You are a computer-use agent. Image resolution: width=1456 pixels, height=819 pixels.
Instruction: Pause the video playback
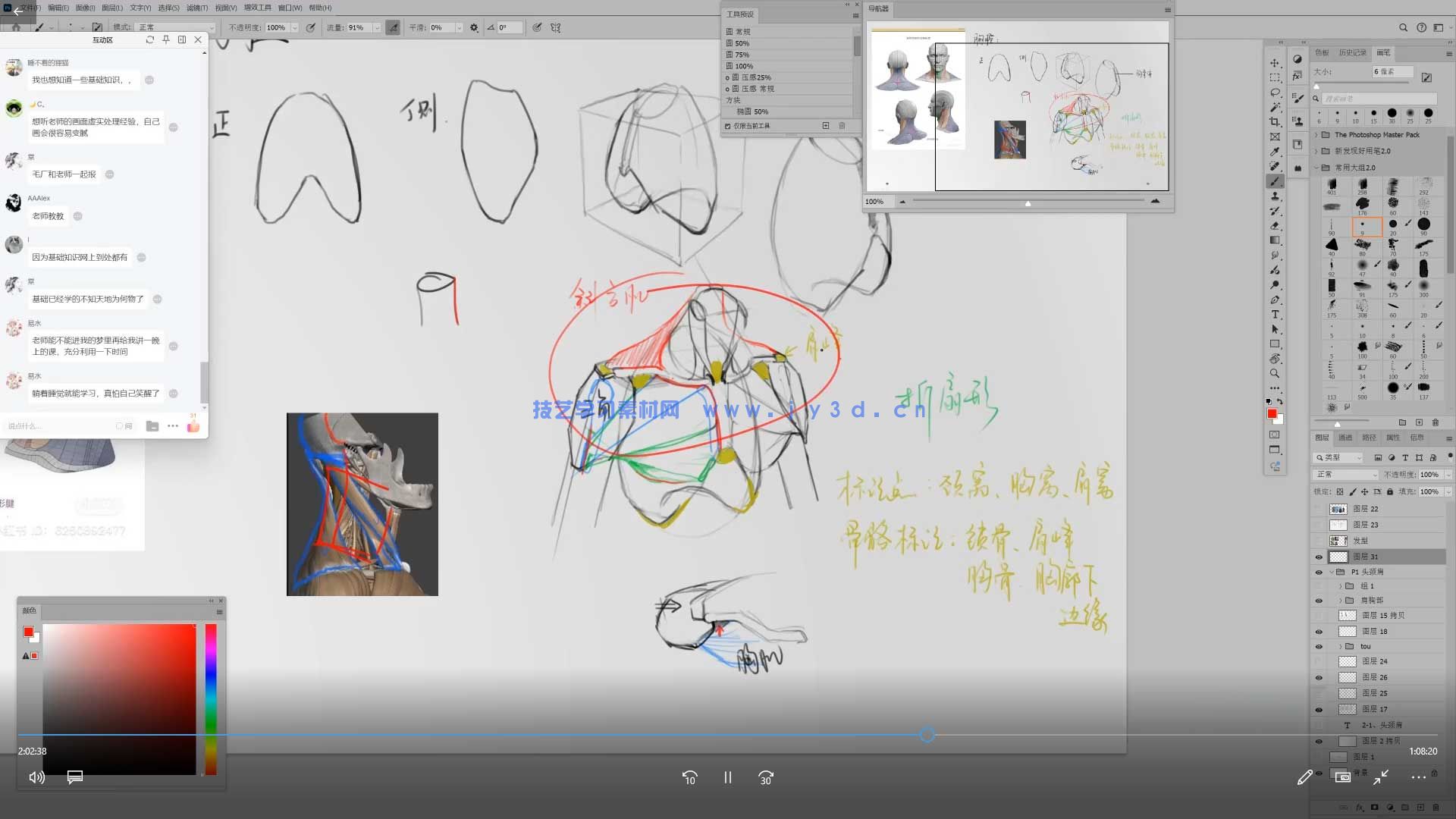(x=727, y=777)
